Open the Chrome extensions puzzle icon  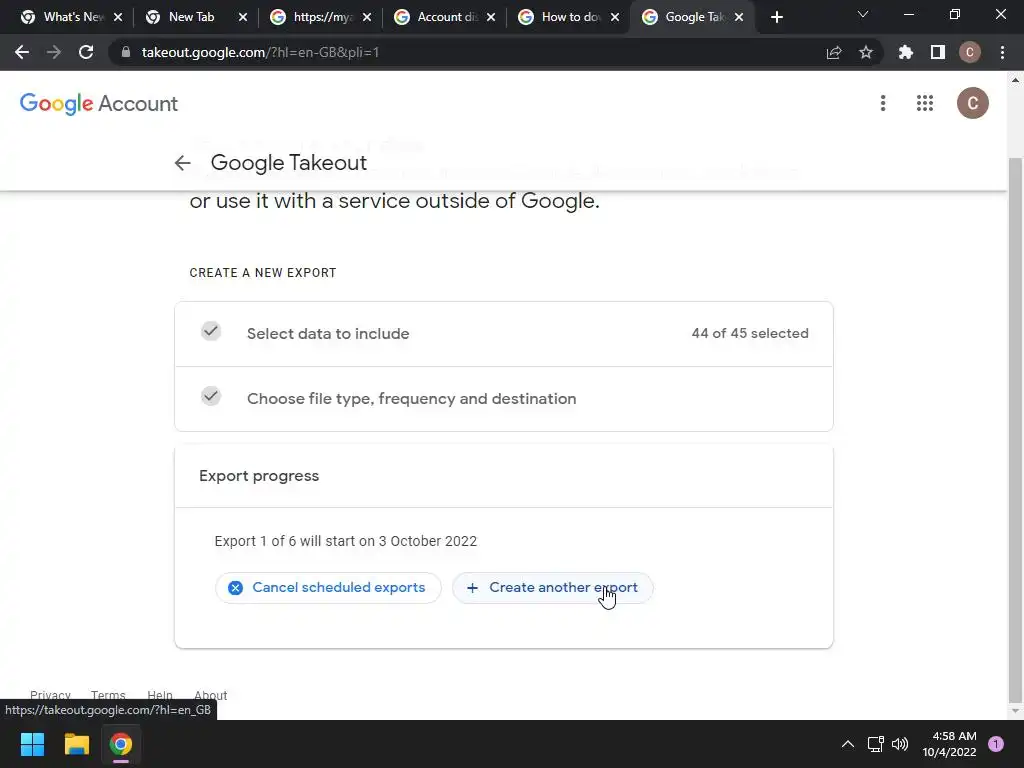click(x=906, y=52)
